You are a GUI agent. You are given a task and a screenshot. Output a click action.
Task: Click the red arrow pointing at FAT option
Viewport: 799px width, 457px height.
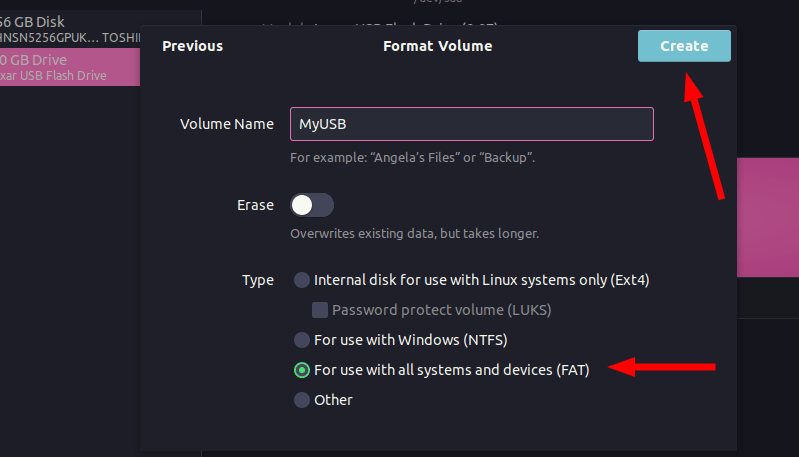(663, 369)
